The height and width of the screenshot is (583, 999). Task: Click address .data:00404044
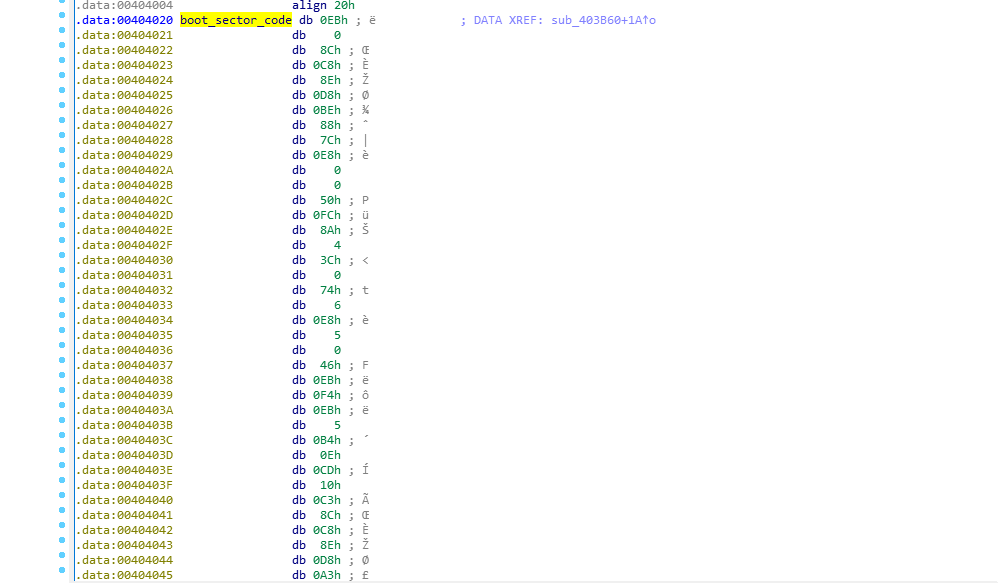(x=124, y=560)
